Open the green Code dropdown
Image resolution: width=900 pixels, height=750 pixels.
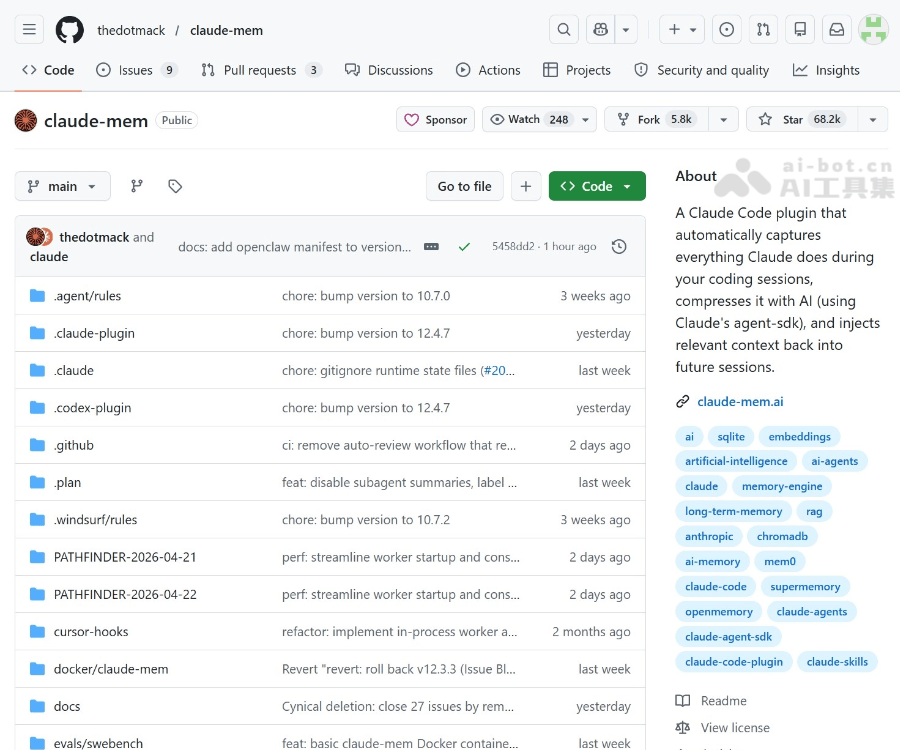click(x=597, y=186)
